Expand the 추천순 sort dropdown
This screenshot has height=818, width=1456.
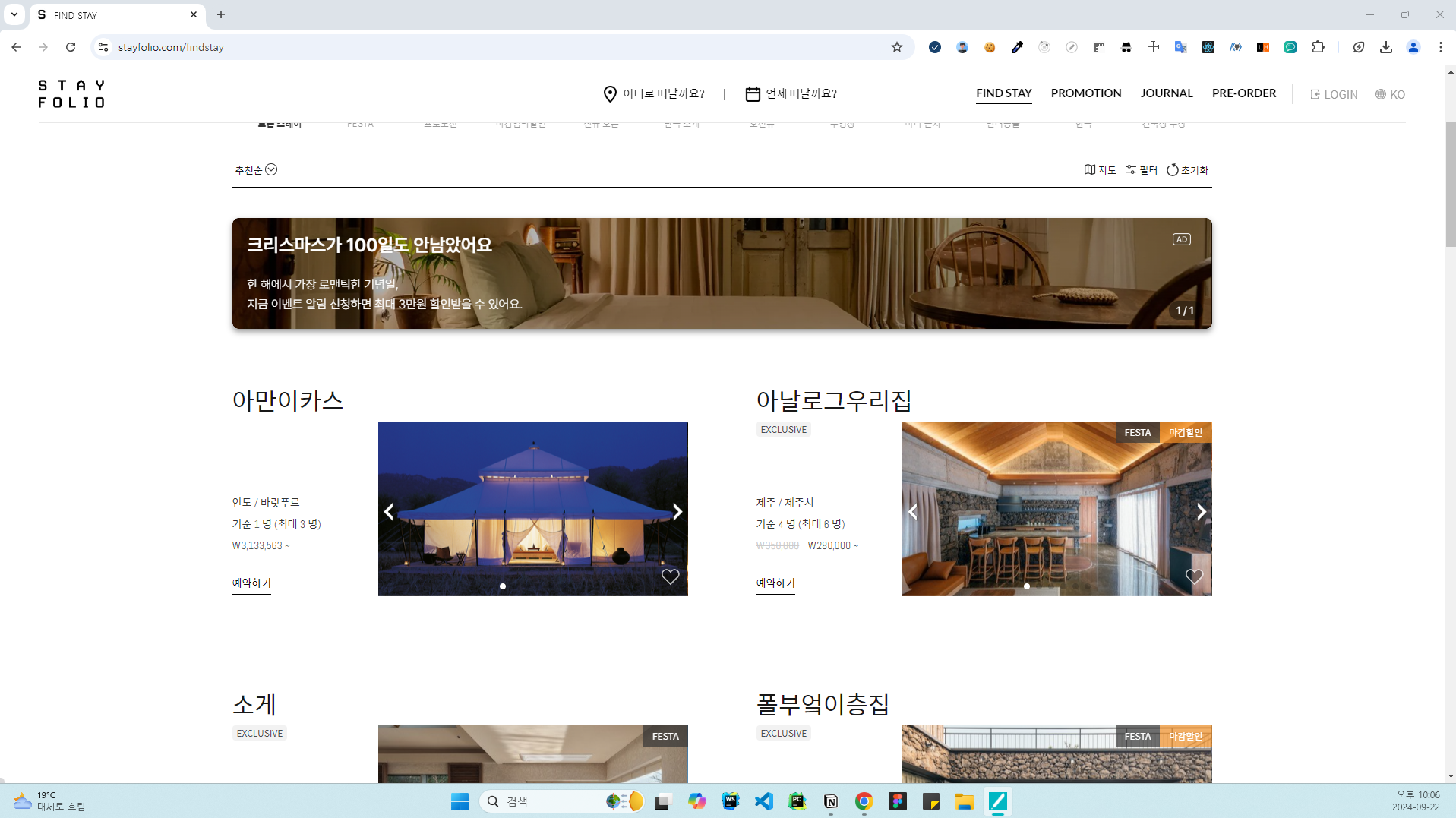tap(256, 170)
